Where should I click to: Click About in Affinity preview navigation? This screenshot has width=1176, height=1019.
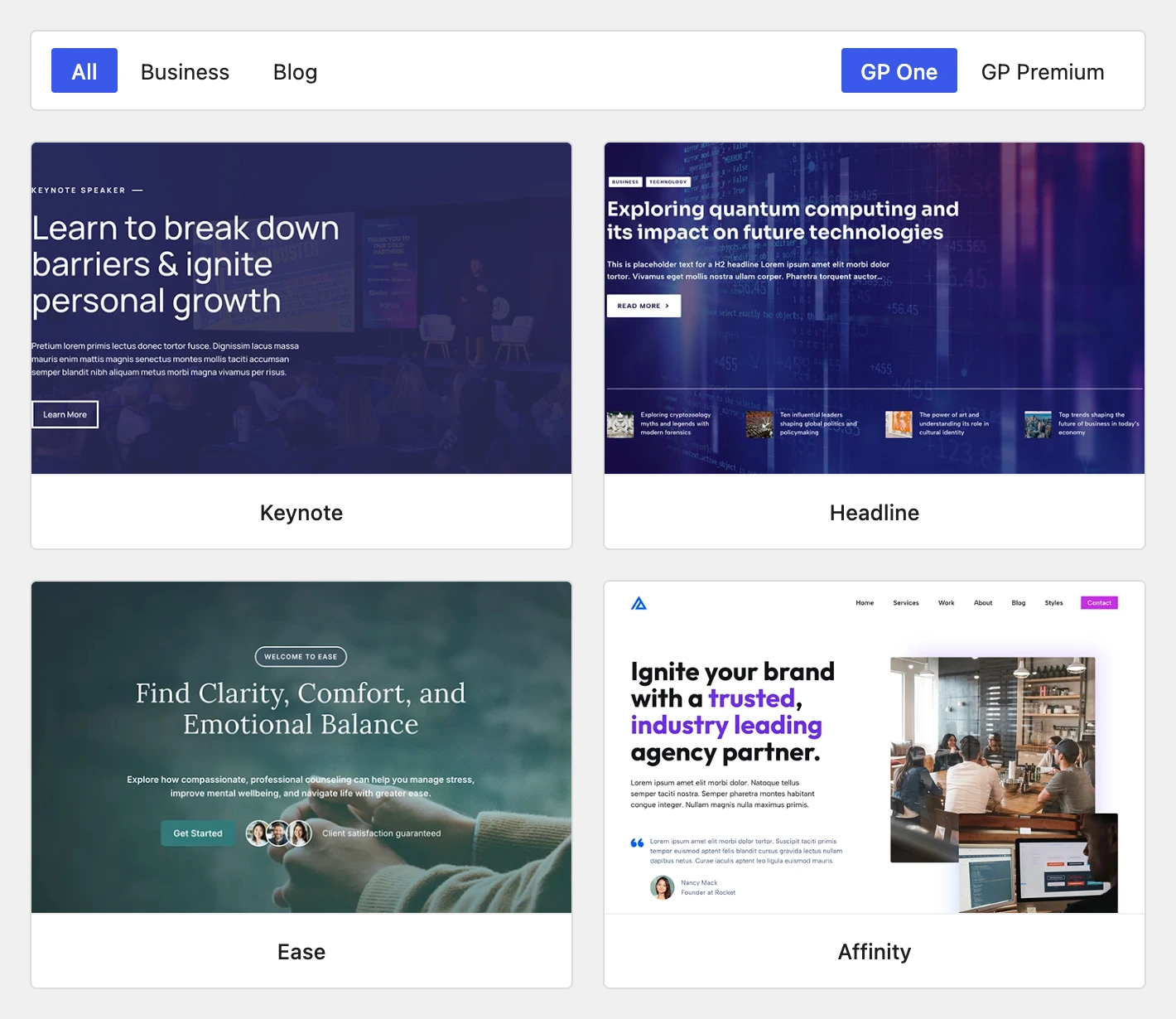983,603
